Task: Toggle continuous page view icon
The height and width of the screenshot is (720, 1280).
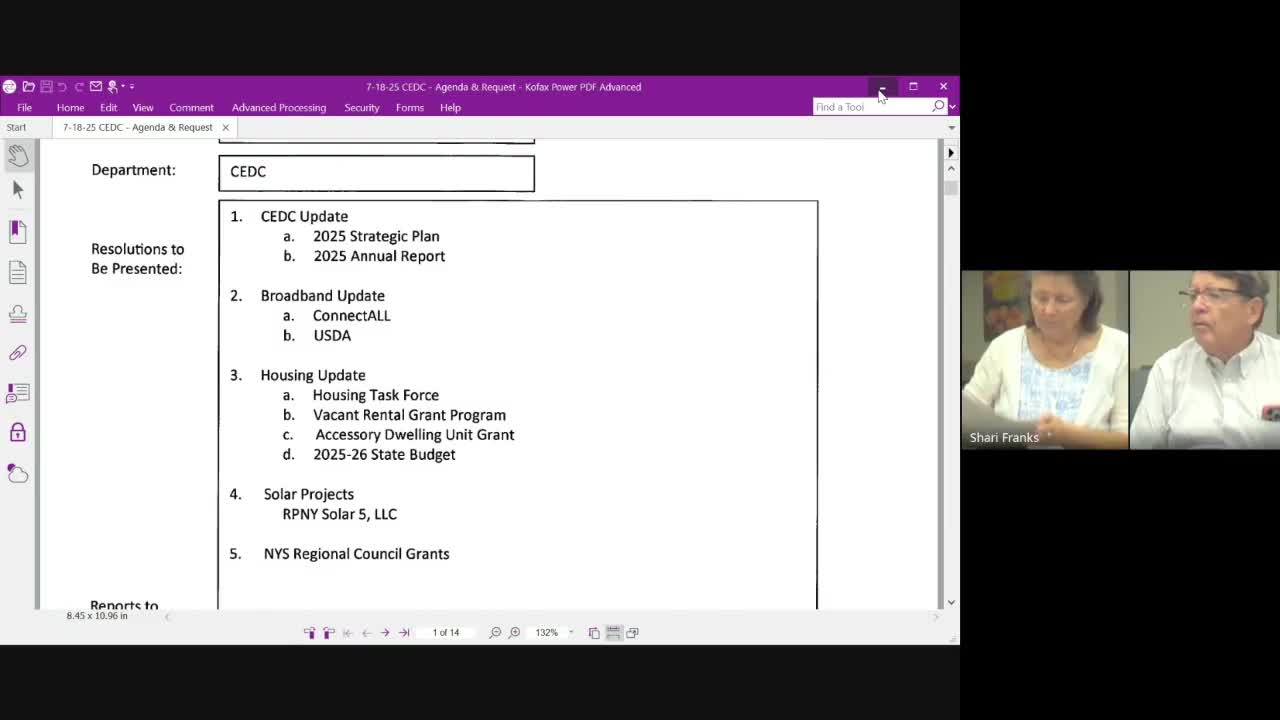Action: coord(613,633)
